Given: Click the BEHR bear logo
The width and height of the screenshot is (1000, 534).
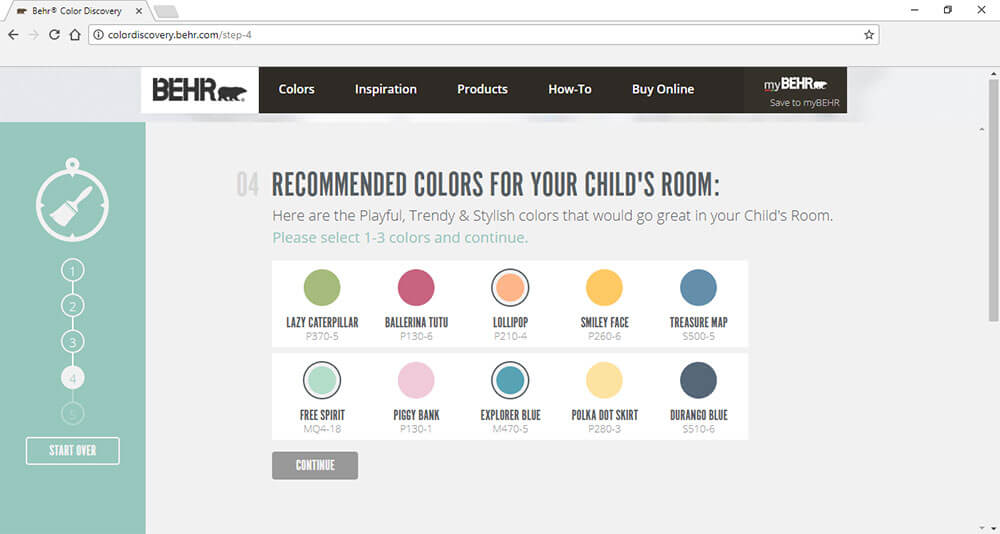Looking at the screenshot, I should tap(200, 90).
